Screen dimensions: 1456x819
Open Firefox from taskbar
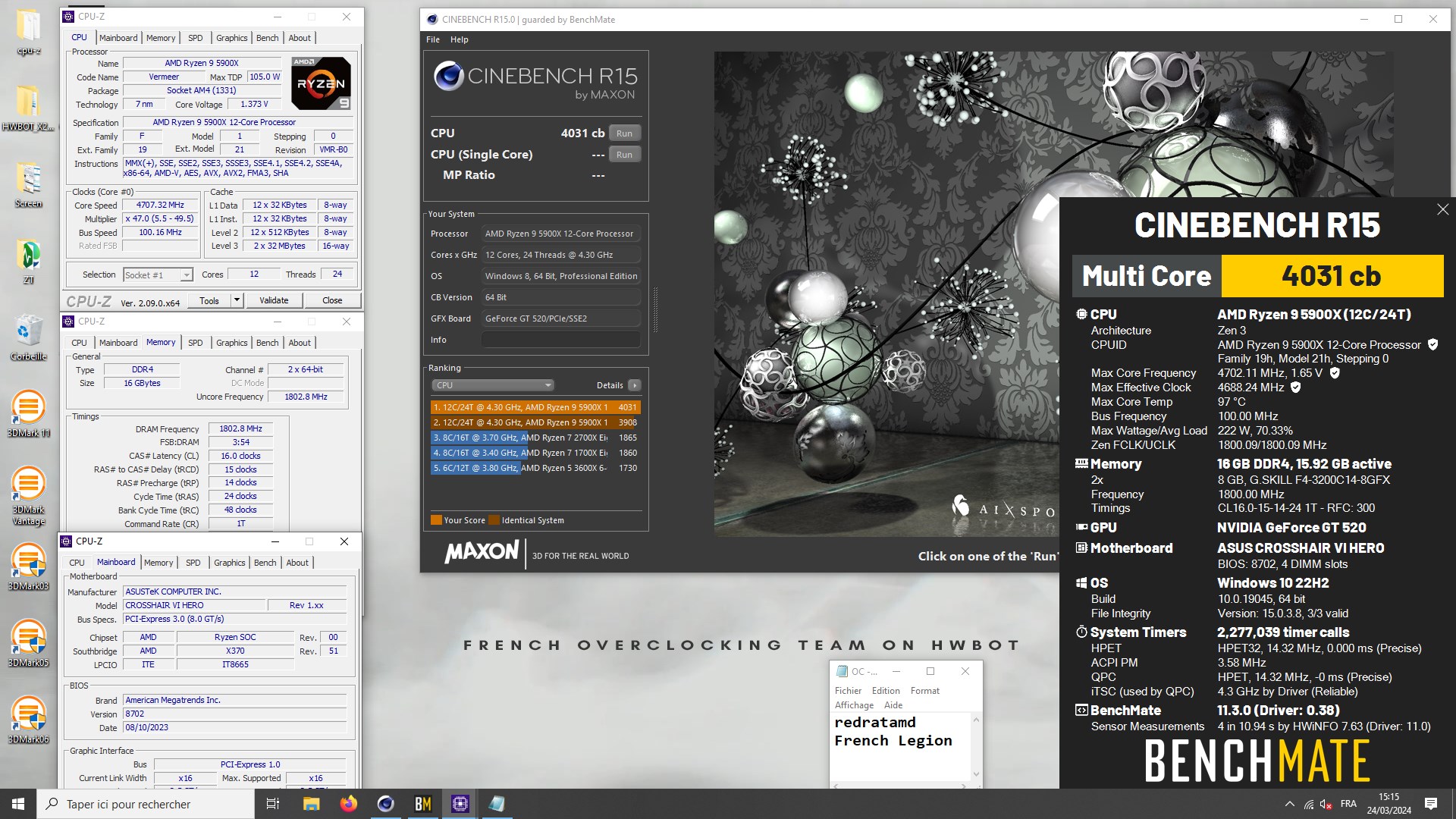pyautogui.click(x=348, y=804)
